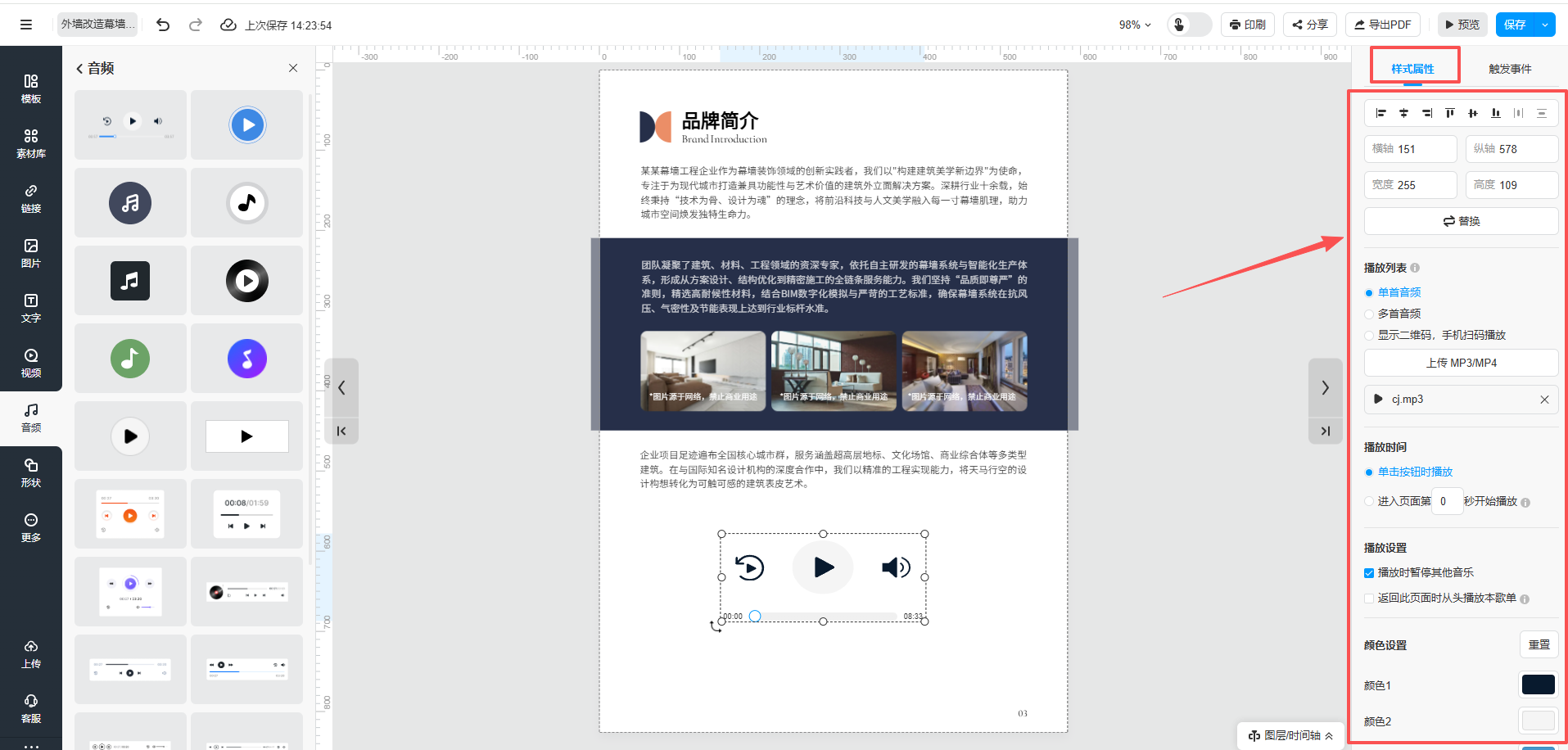Open the 模板 templates sidebar panel

30,88
